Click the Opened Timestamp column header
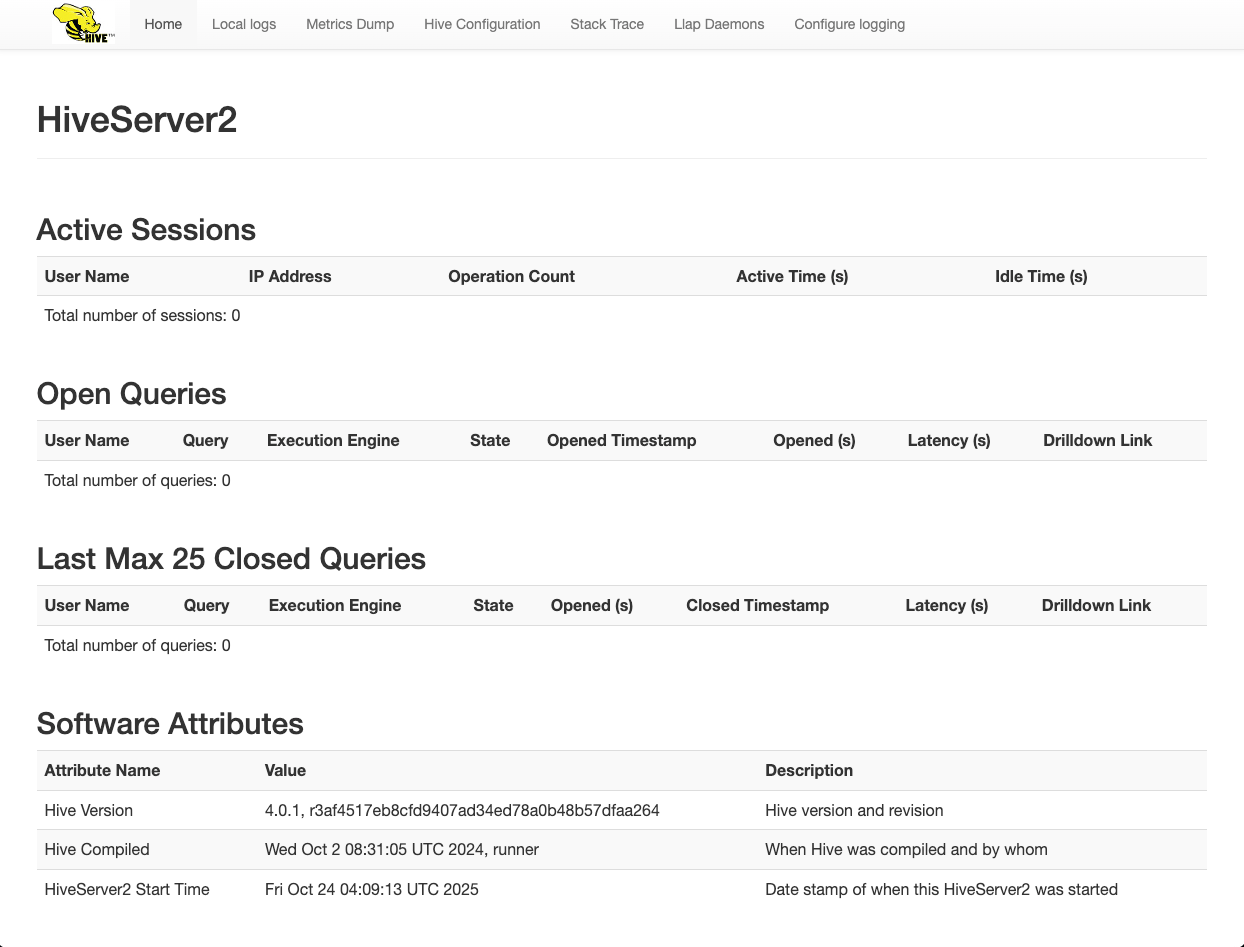 coord(621,440)
